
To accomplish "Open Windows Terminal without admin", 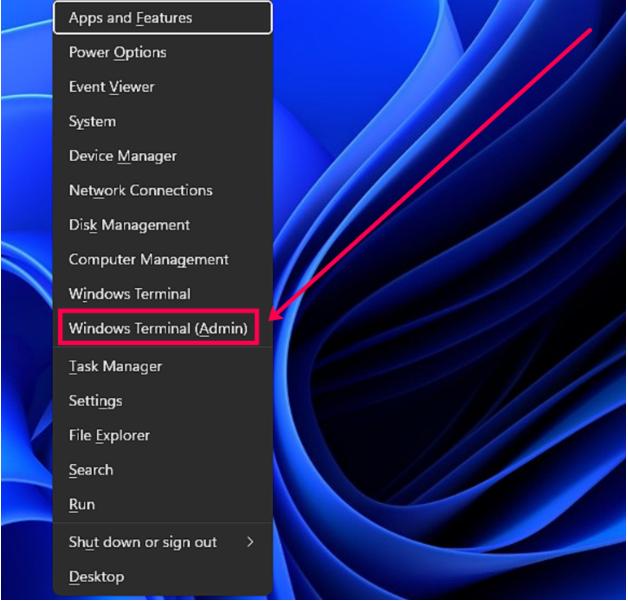I will tap(163, 293).
